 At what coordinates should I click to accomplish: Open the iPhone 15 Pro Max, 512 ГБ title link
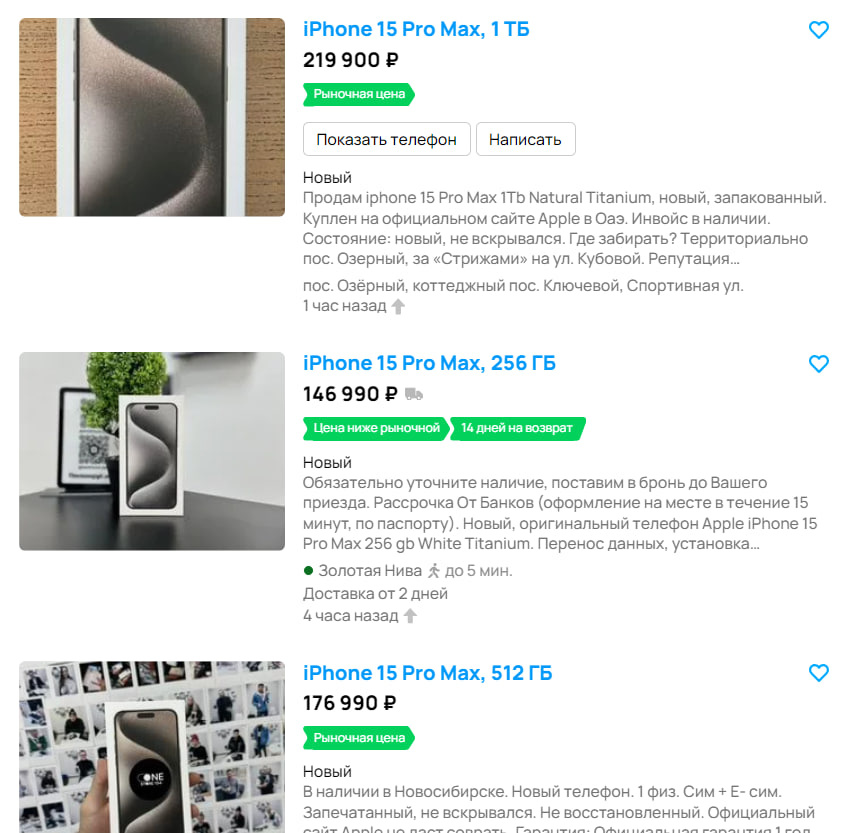click(427, 673)
